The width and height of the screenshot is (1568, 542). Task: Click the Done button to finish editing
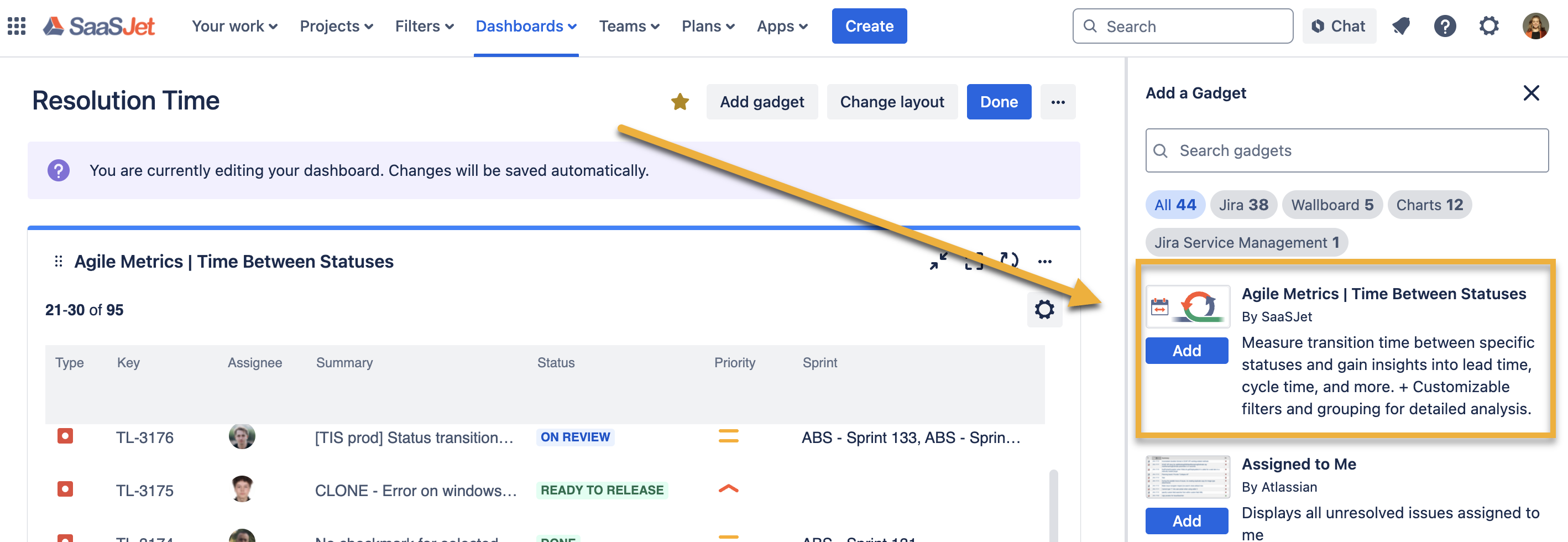tap(999, 102)
